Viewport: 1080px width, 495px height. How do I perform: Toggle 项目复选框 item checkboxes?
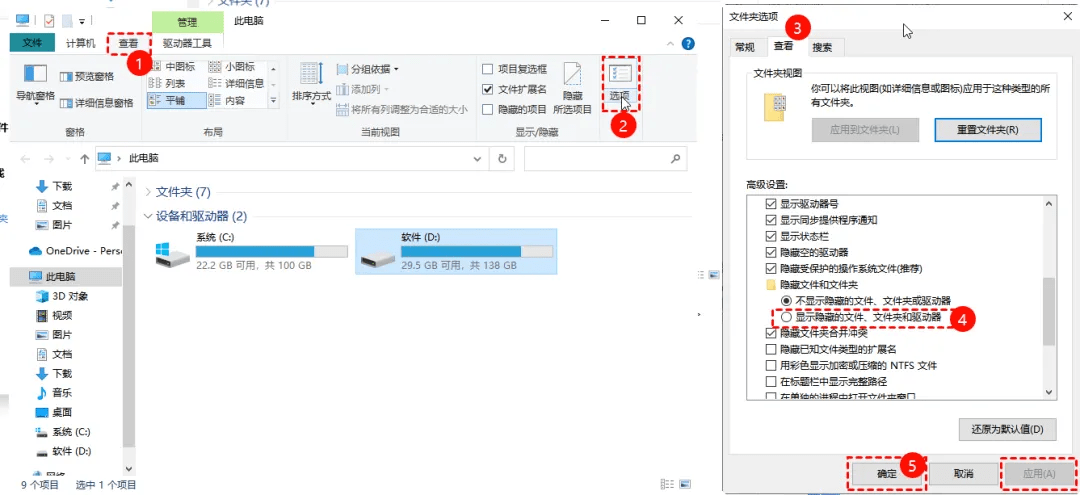tap(488, 69)
